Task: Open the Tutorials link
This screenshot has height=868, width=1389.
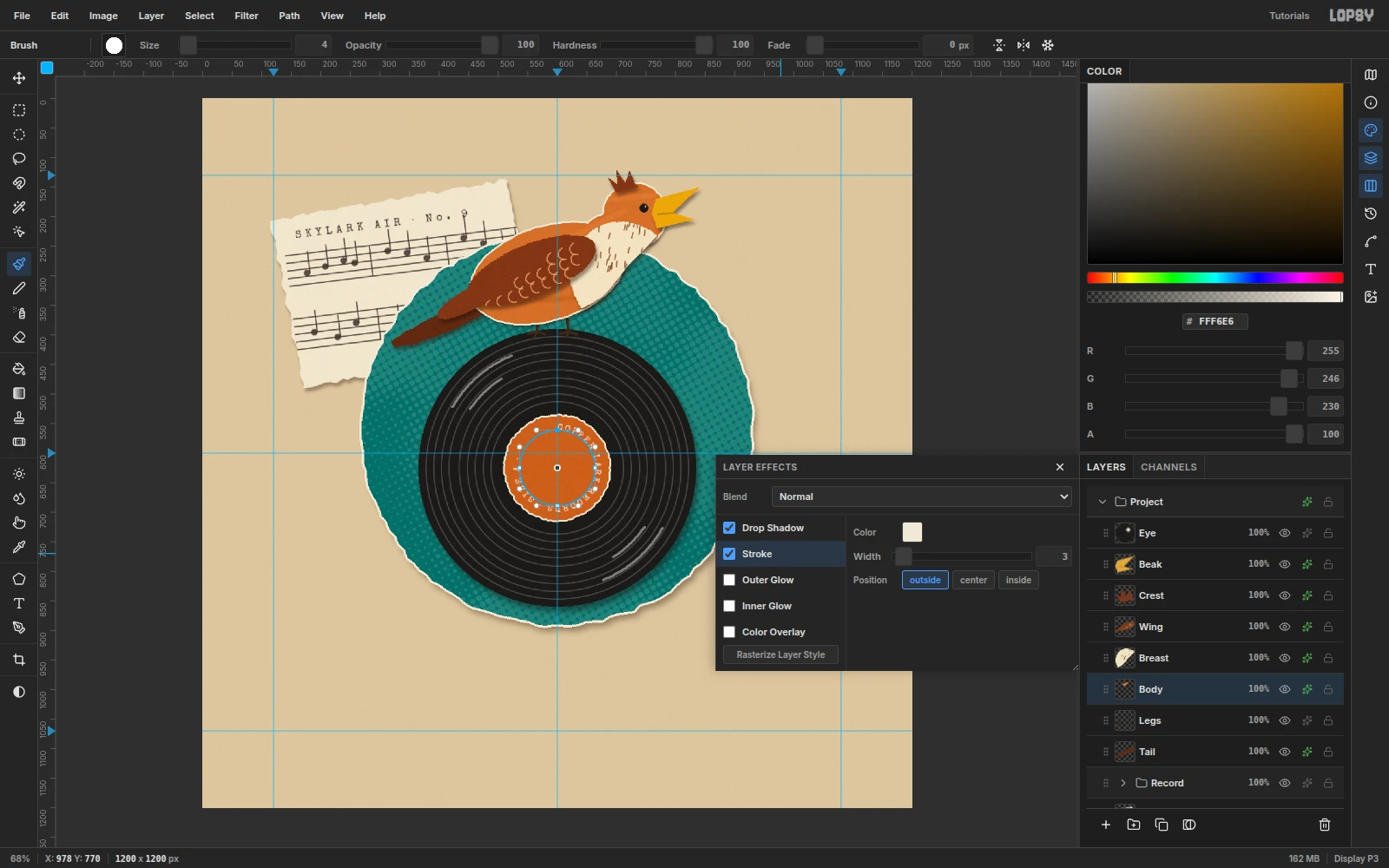Action: tap(1289, 16)
